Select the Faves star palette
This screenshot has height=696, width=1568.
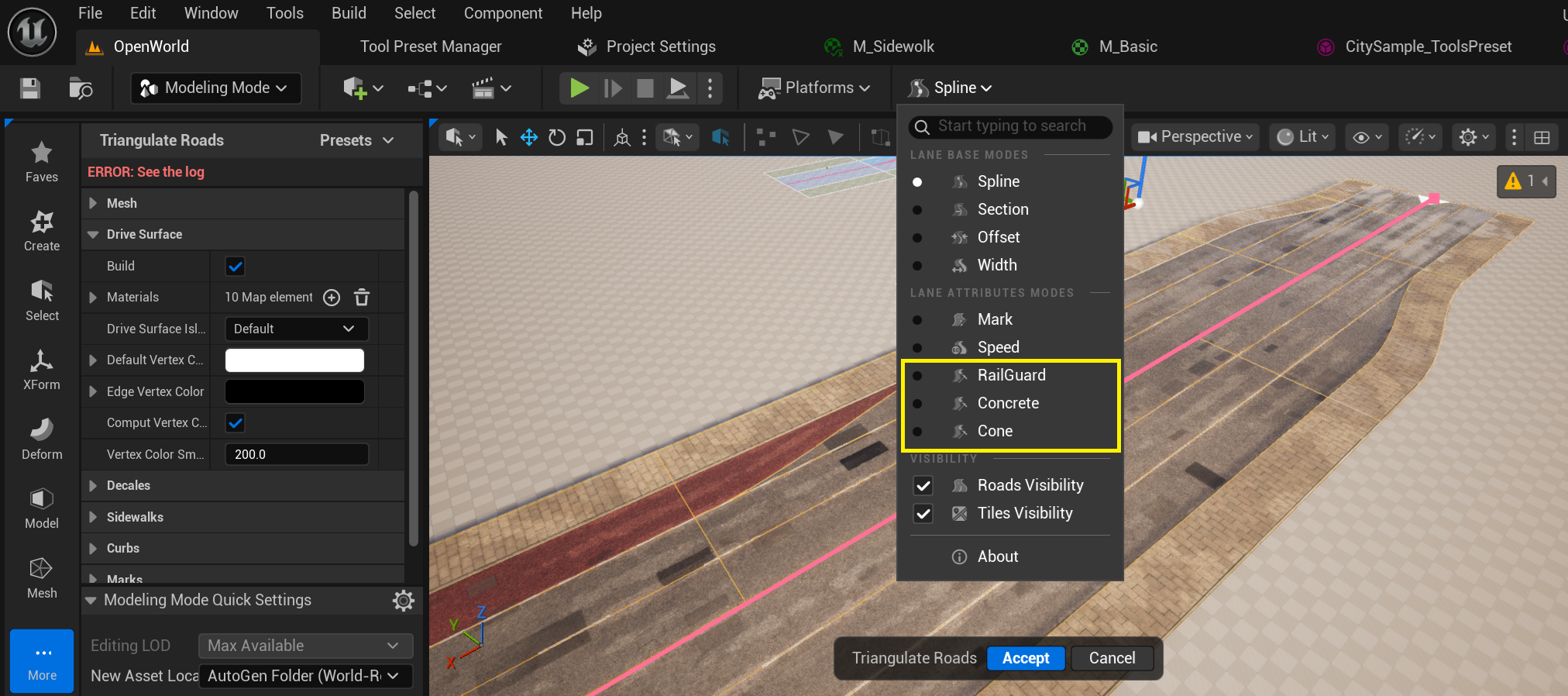[42, 161]
